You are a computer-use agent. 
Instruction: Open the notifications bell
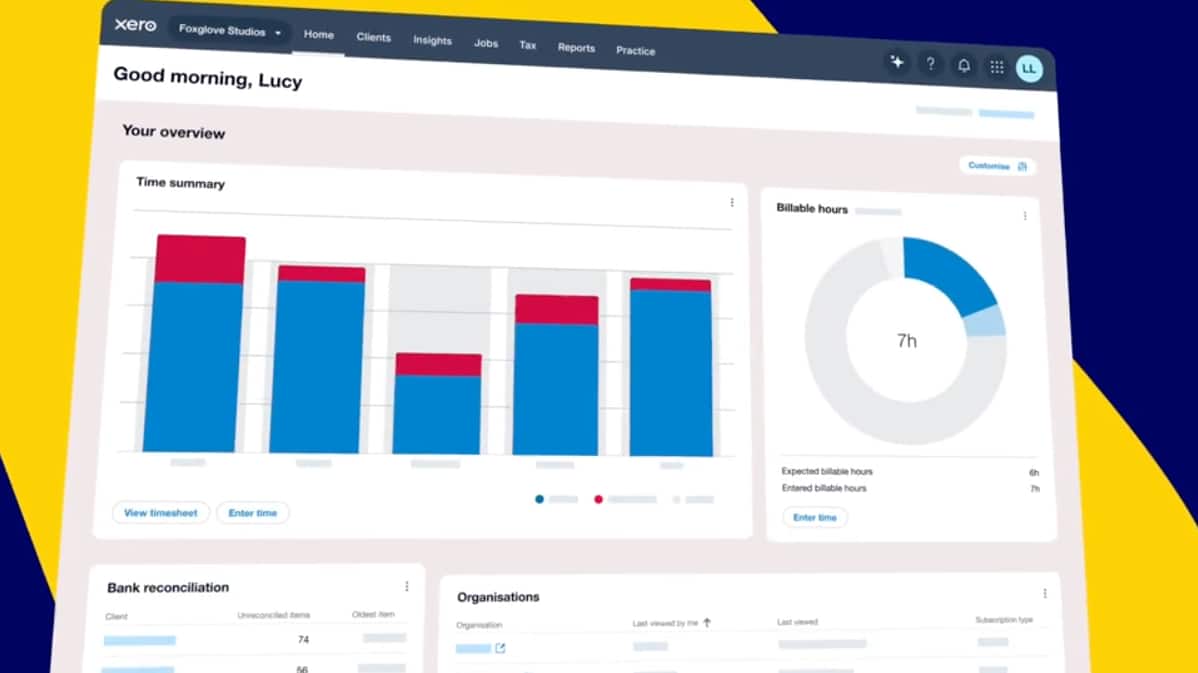click(964, 66)
